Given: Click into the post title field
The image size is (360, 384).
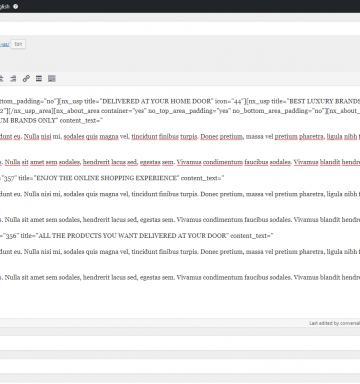Looking at the screenshot, I should point(180,28).
